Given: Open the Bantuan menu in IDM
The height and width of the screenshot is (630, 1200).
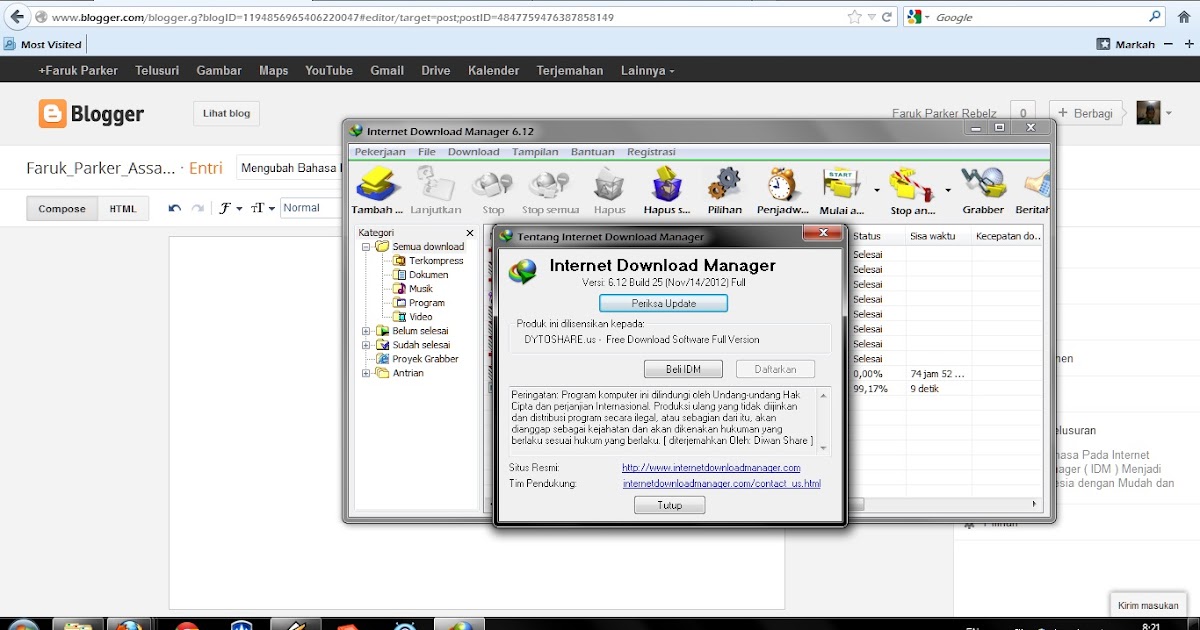Looking at the screenshot, I should pyautogui.click(x=593, y=152).
